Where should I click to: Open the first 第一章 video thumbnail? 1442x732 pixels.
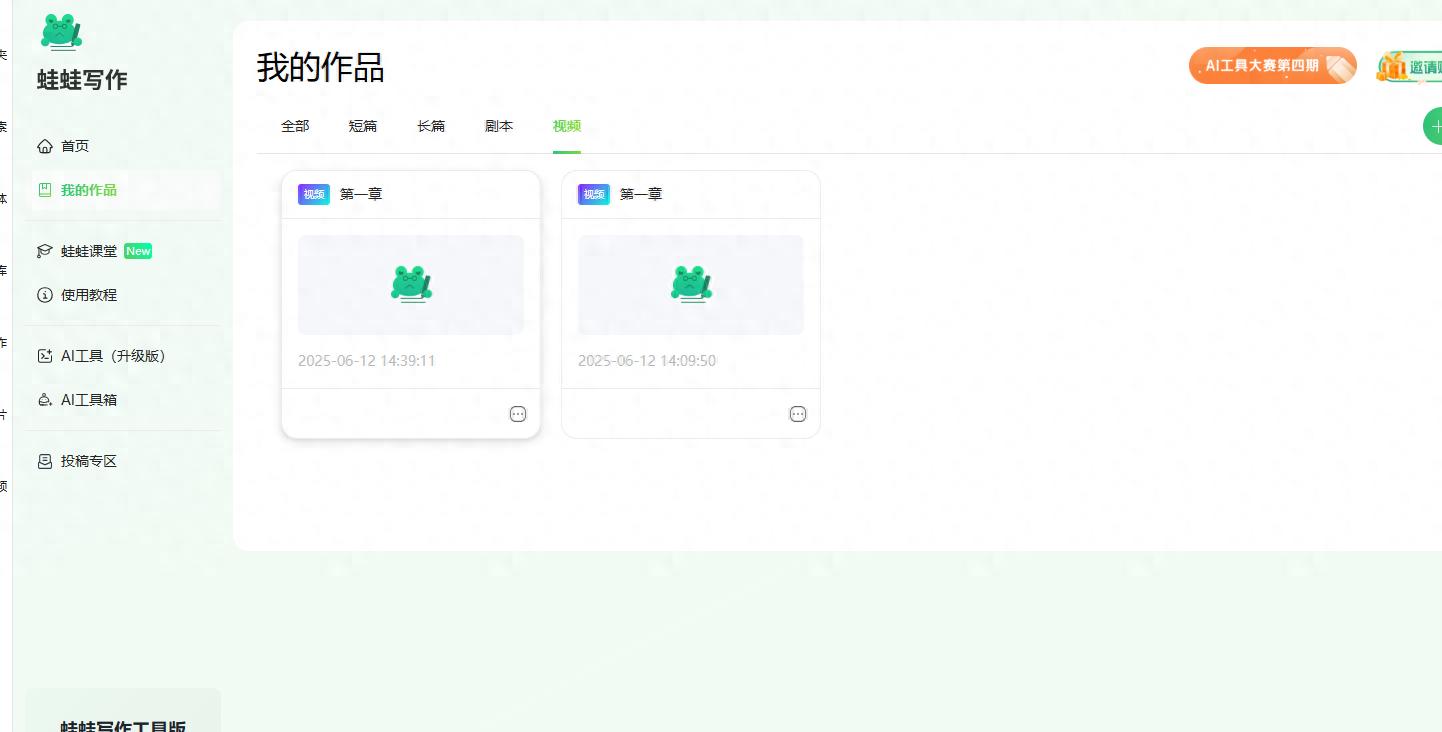(410, 284)
